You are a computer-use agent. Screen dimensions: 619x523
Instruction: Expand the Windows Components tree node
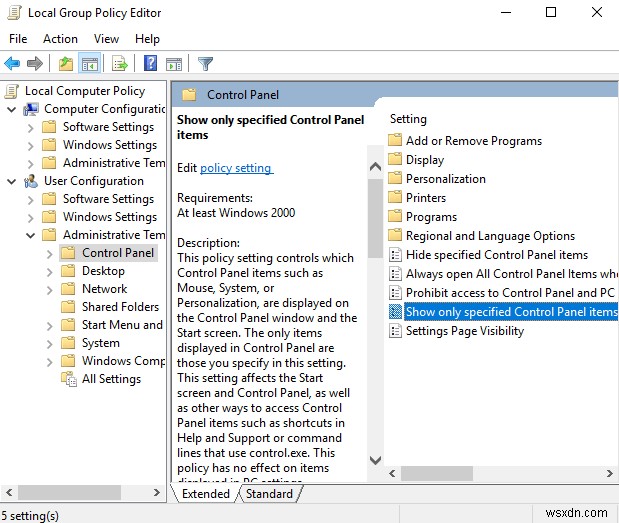click(x=49, y=362)
